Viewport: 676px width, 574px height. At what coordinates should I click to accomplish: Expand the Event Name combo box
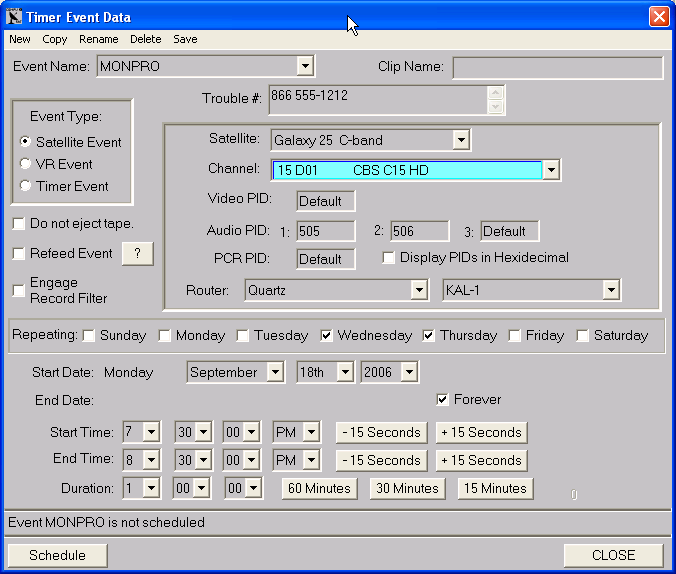click(305, 67)
